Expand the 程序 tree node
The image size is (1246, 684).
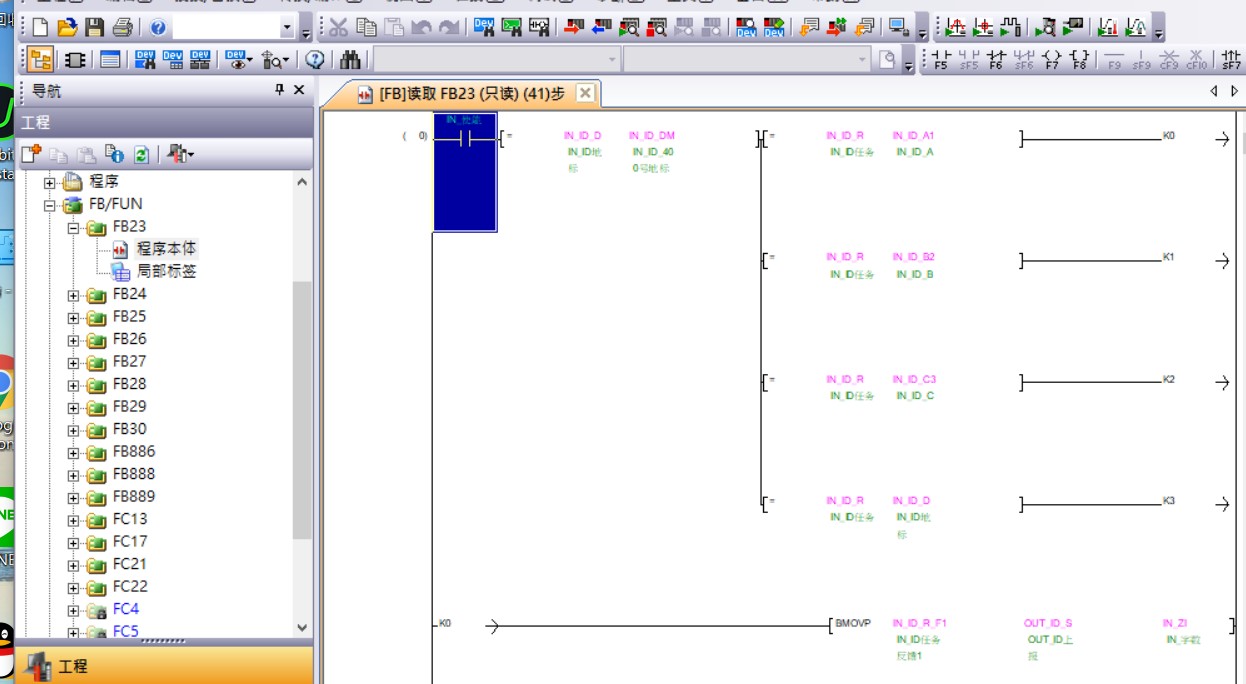pyautogui.click(x=49, y=182)
